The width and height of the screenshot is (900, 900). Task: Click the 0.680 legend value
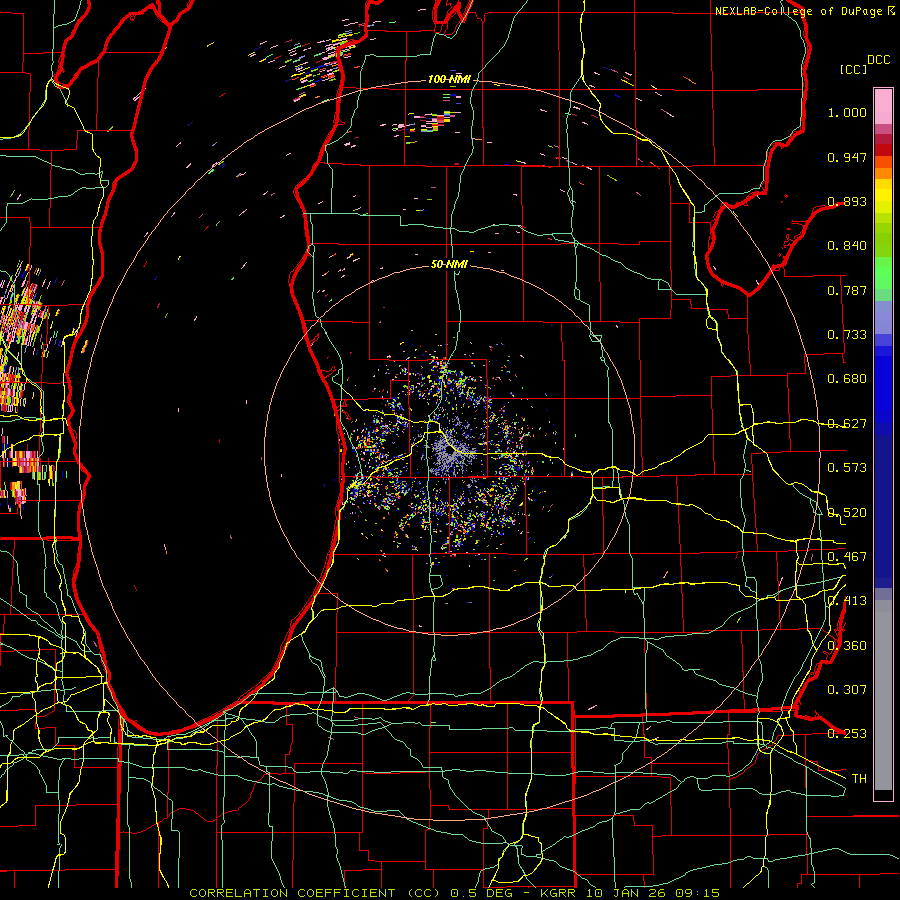point(847,379)
